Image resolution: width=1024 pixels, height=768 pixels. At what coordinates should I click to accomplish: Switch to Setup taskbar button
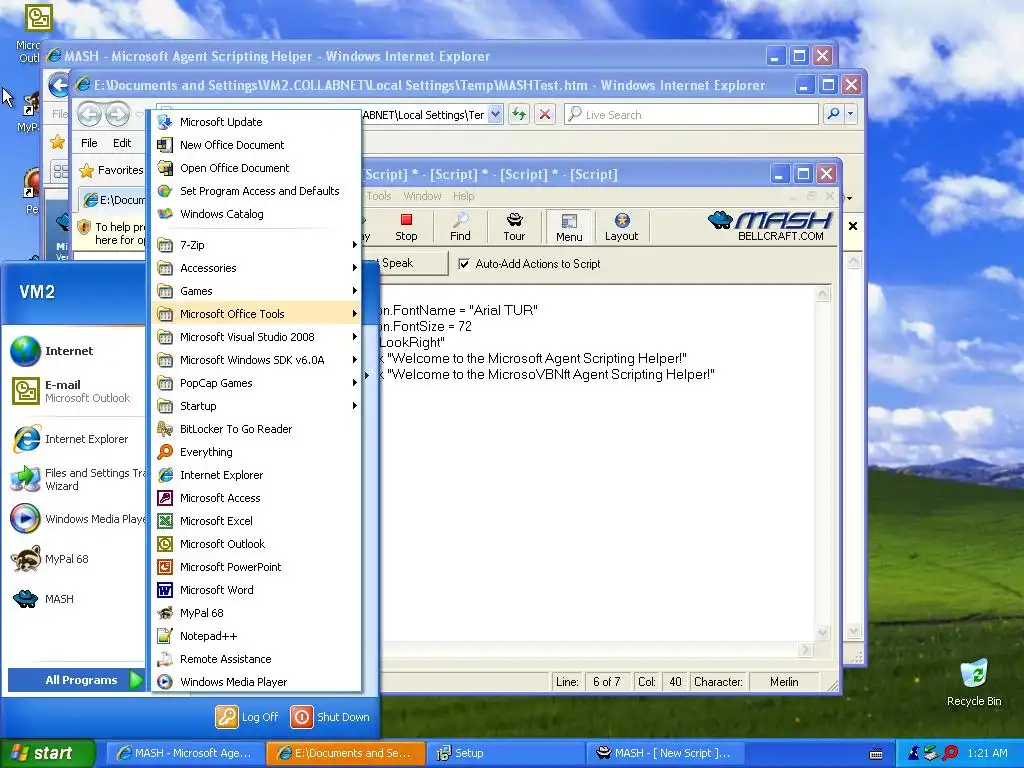tap(507, 753)
